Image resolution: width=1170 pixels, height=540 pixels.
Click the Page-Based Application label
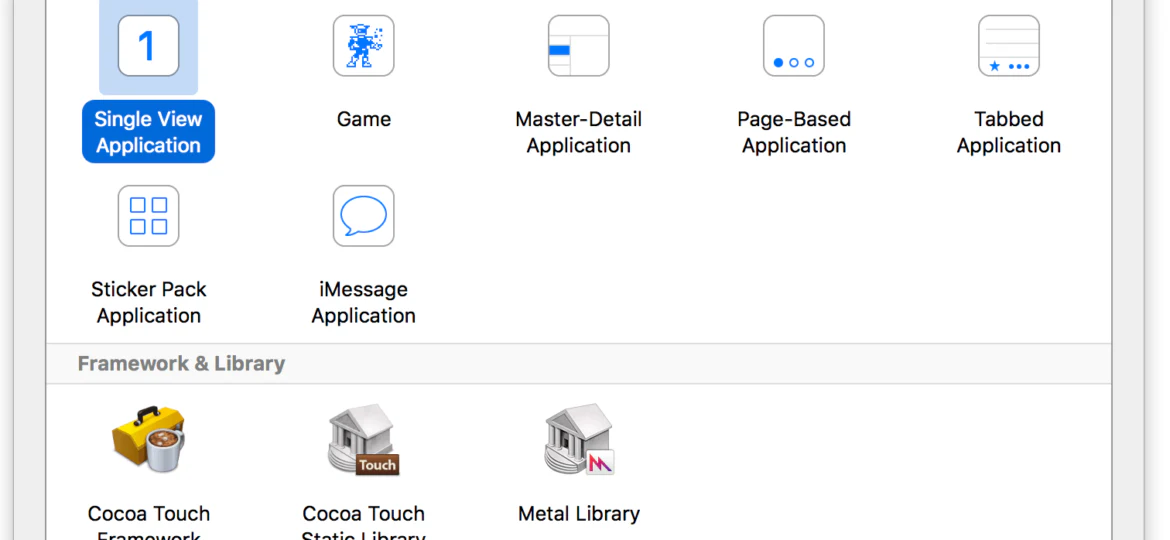793,132
